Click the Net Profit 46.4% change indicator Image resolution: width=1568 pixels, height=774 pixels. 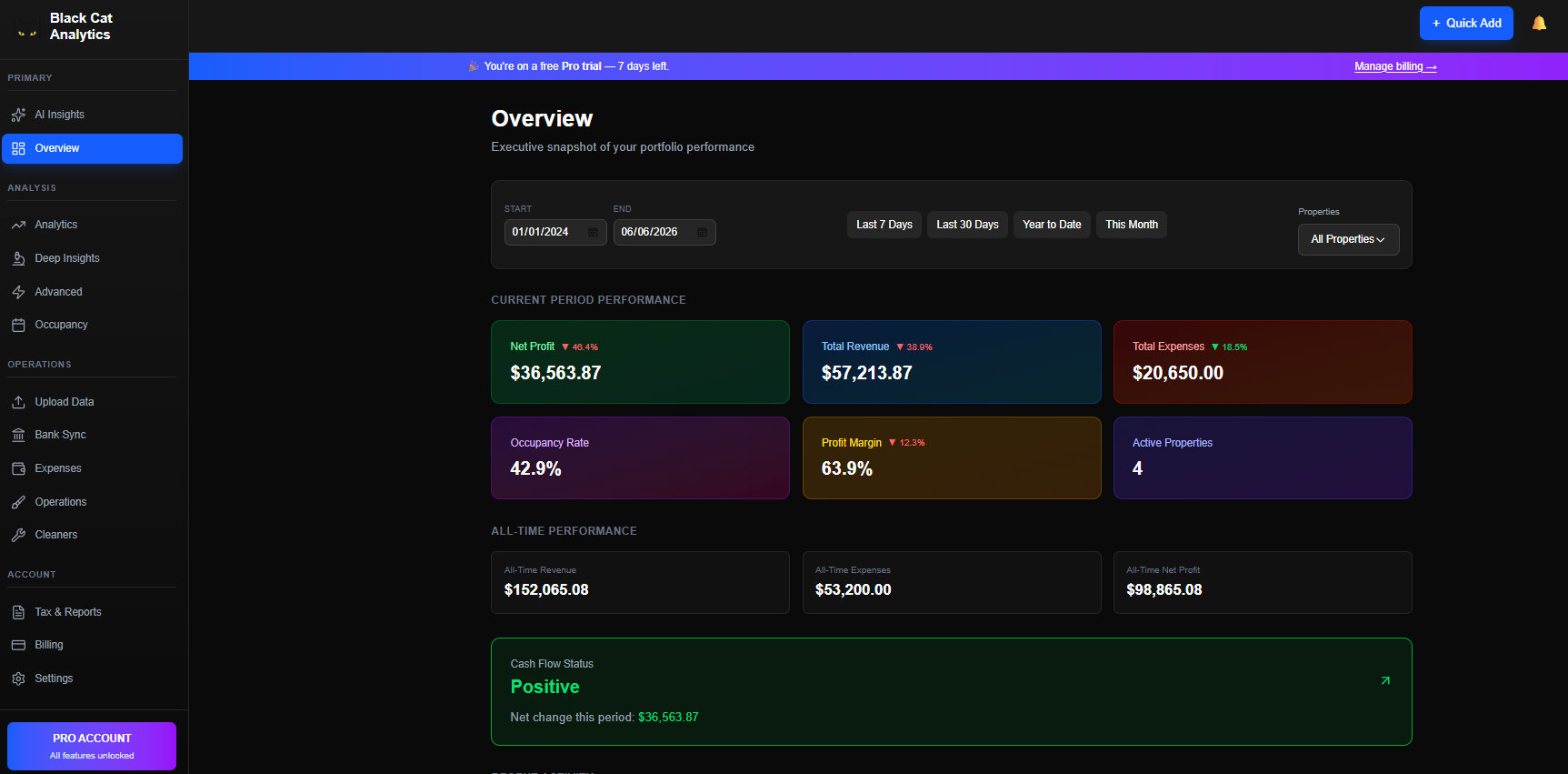click(x=580, y=347)
